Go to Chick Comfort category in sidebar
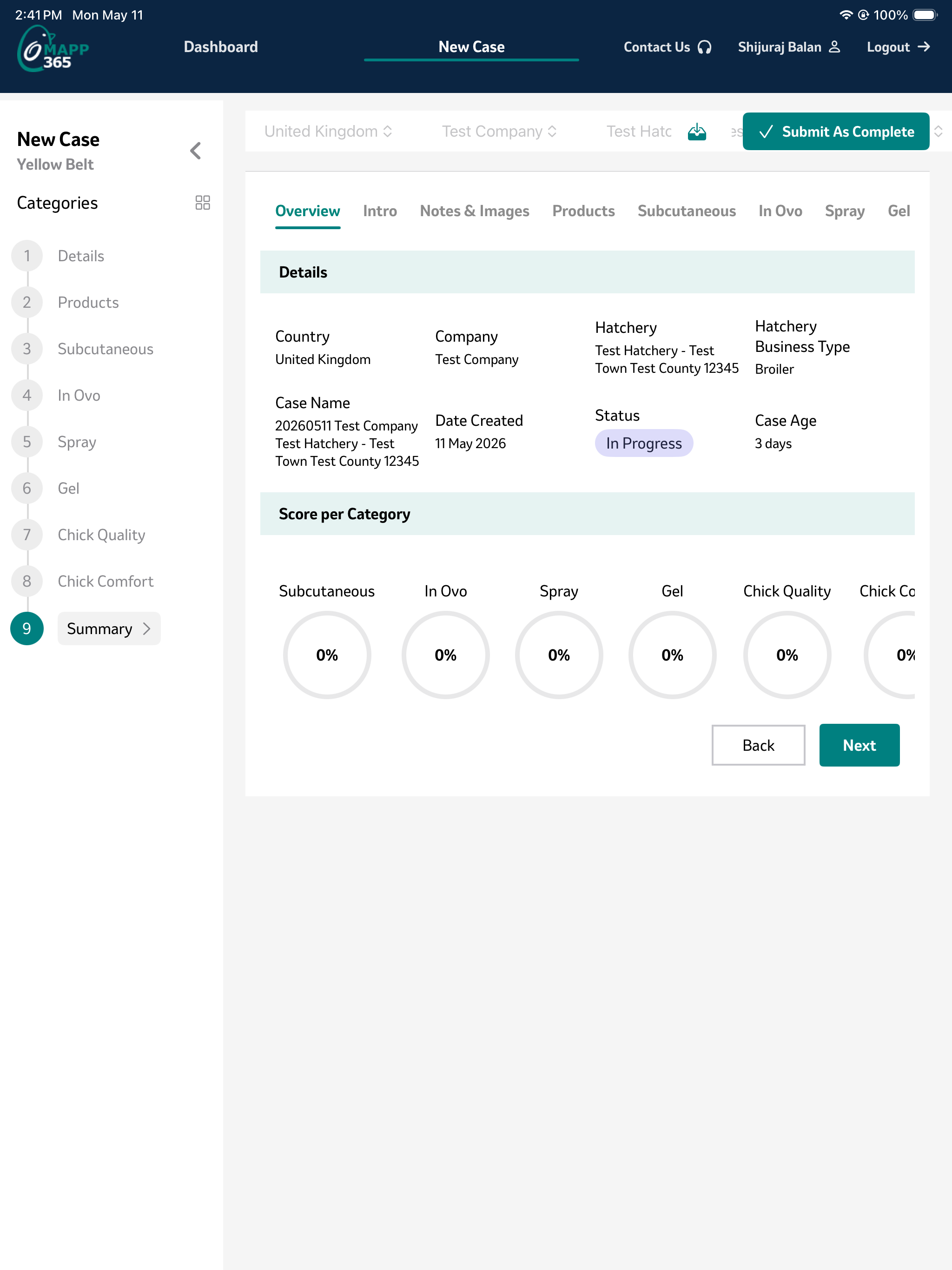952x1270 pixels. (105, 582)
